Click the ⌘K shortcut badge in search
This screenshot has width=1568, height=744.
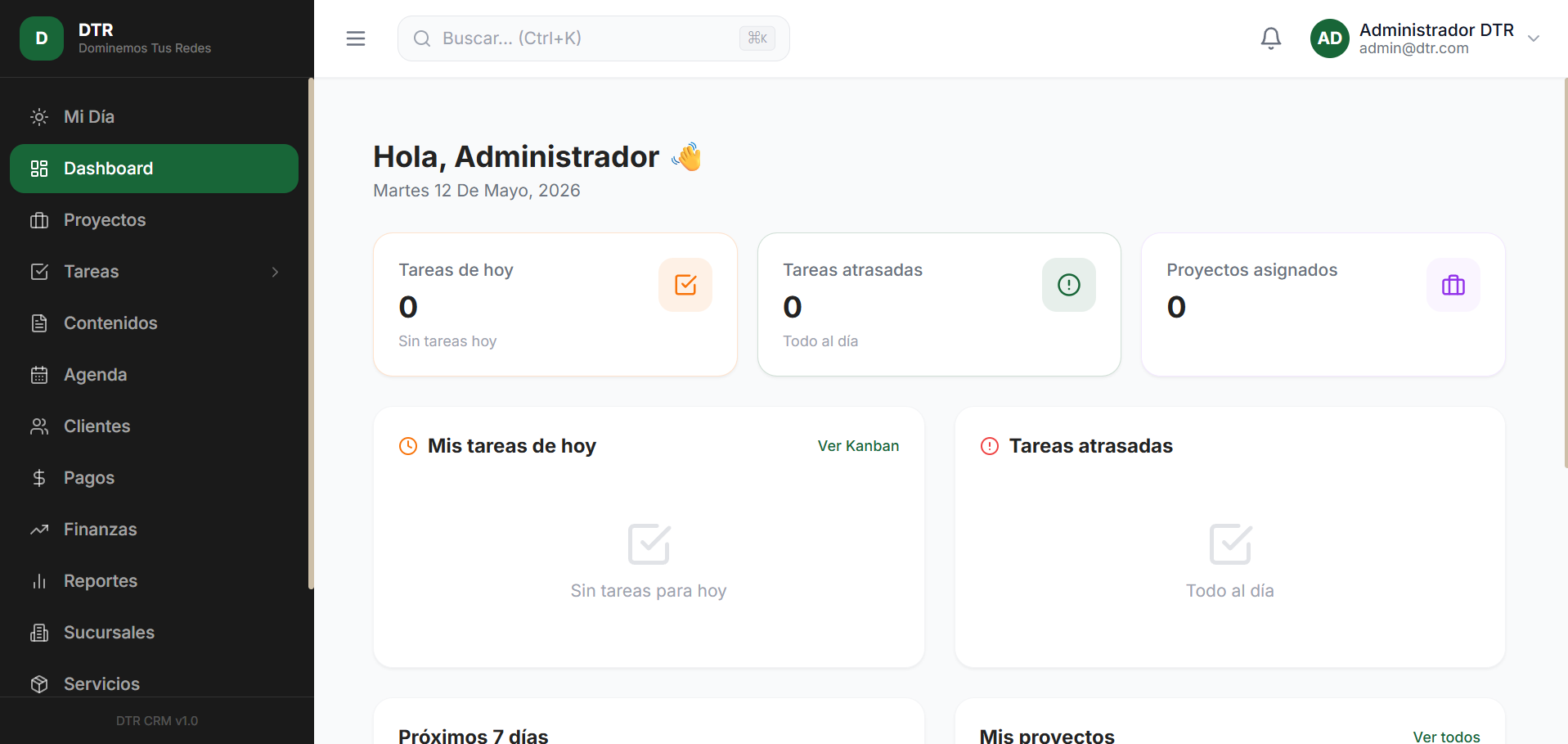click(x=757, y=38)
